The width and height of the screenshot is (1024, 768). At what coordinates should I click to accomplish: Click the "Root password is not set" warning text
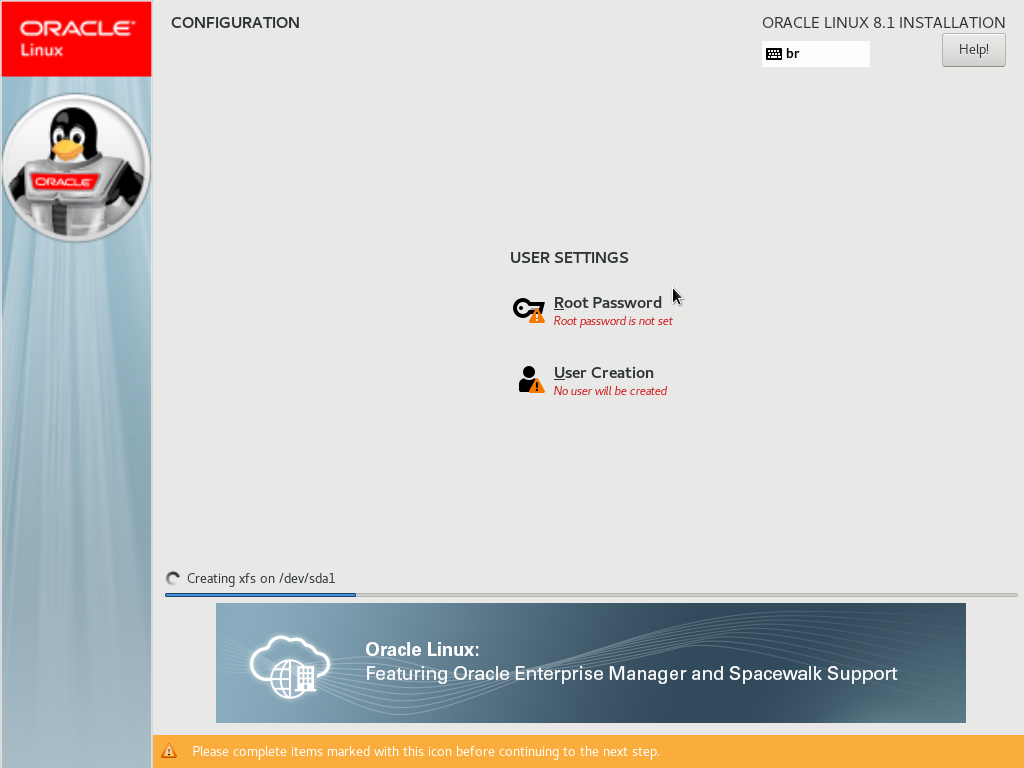(613, 321)
